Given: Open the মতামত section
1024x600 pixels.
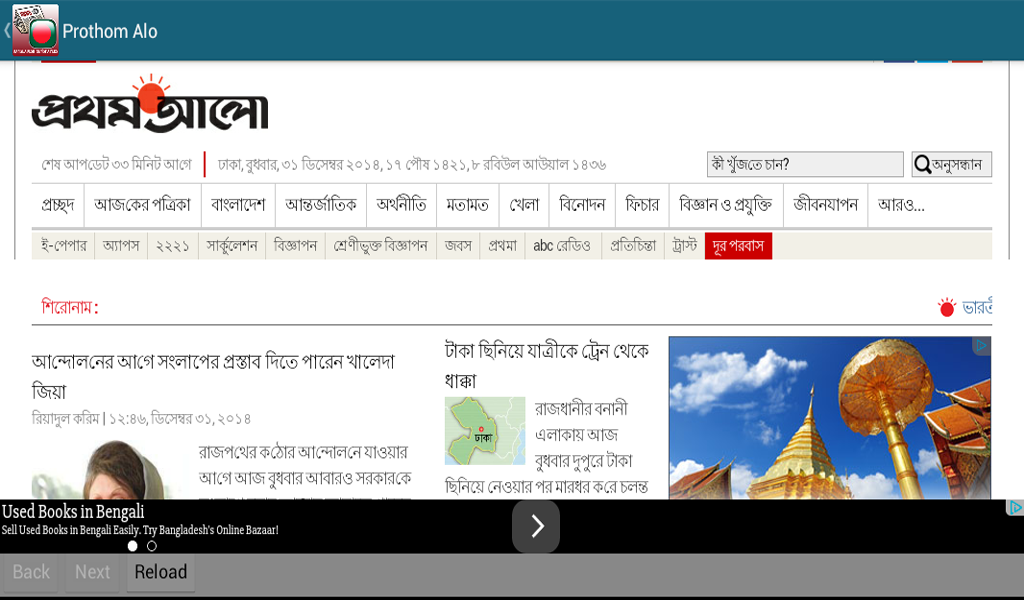Looking at the screenshot, I should click(468, 205).
